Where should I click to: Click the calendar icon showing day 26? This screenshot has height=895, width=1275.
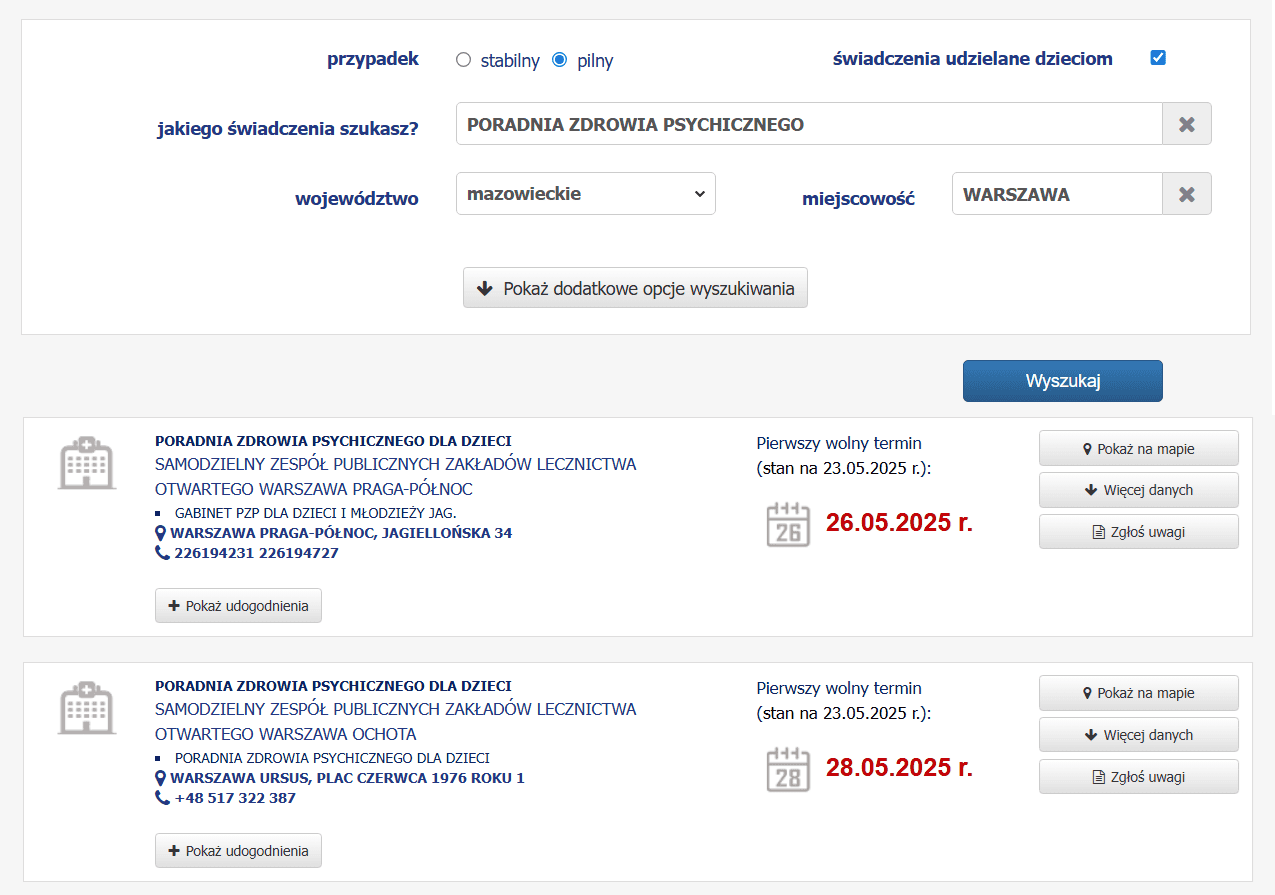788,524
